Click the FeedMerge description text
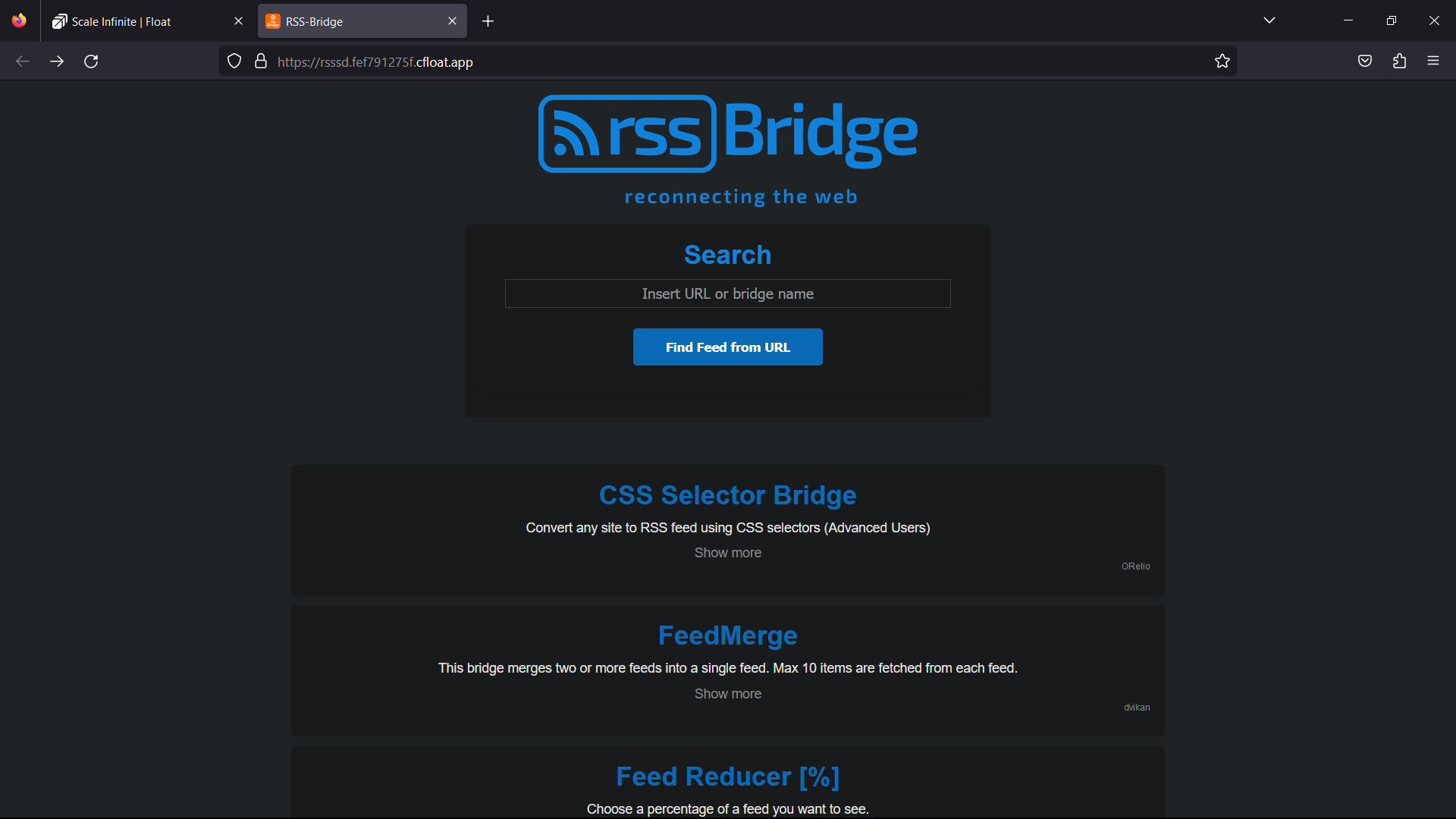The image size is (1456, 819). point(728,668)
